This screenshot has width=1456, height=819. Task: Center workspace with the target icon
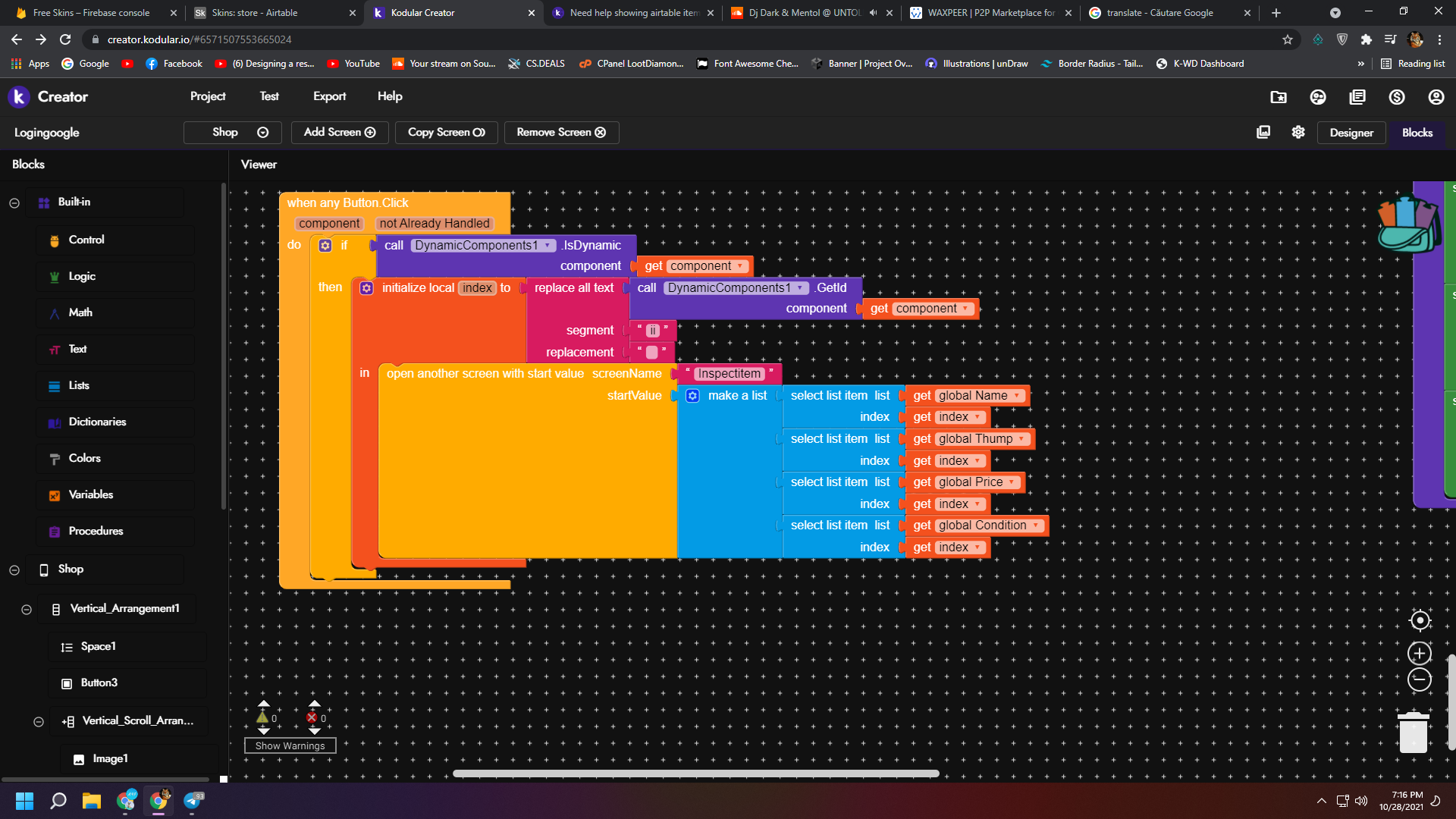tap(1420, 620)
